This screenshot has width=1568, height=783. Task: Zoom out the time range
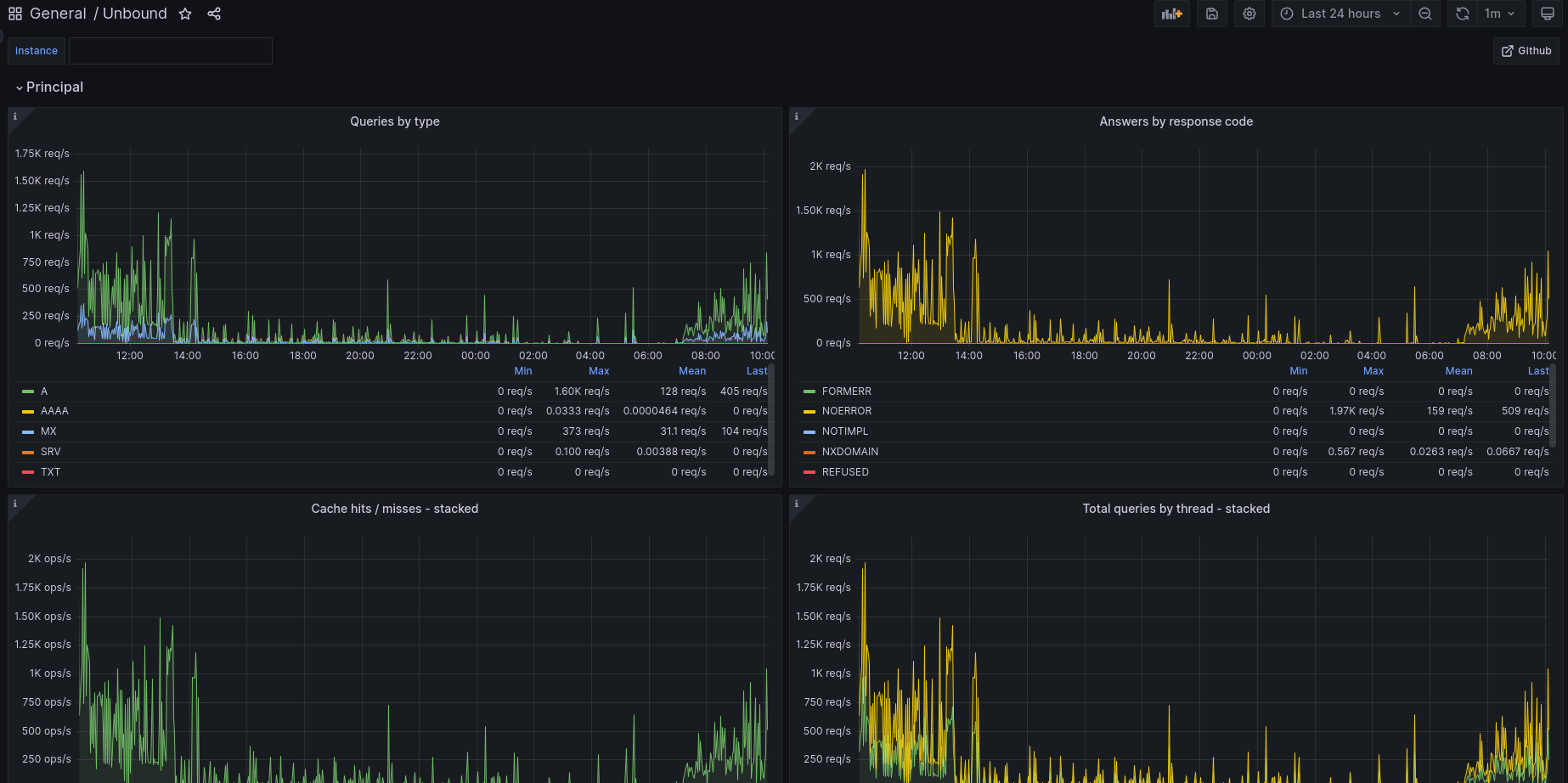pos(1425,14)
